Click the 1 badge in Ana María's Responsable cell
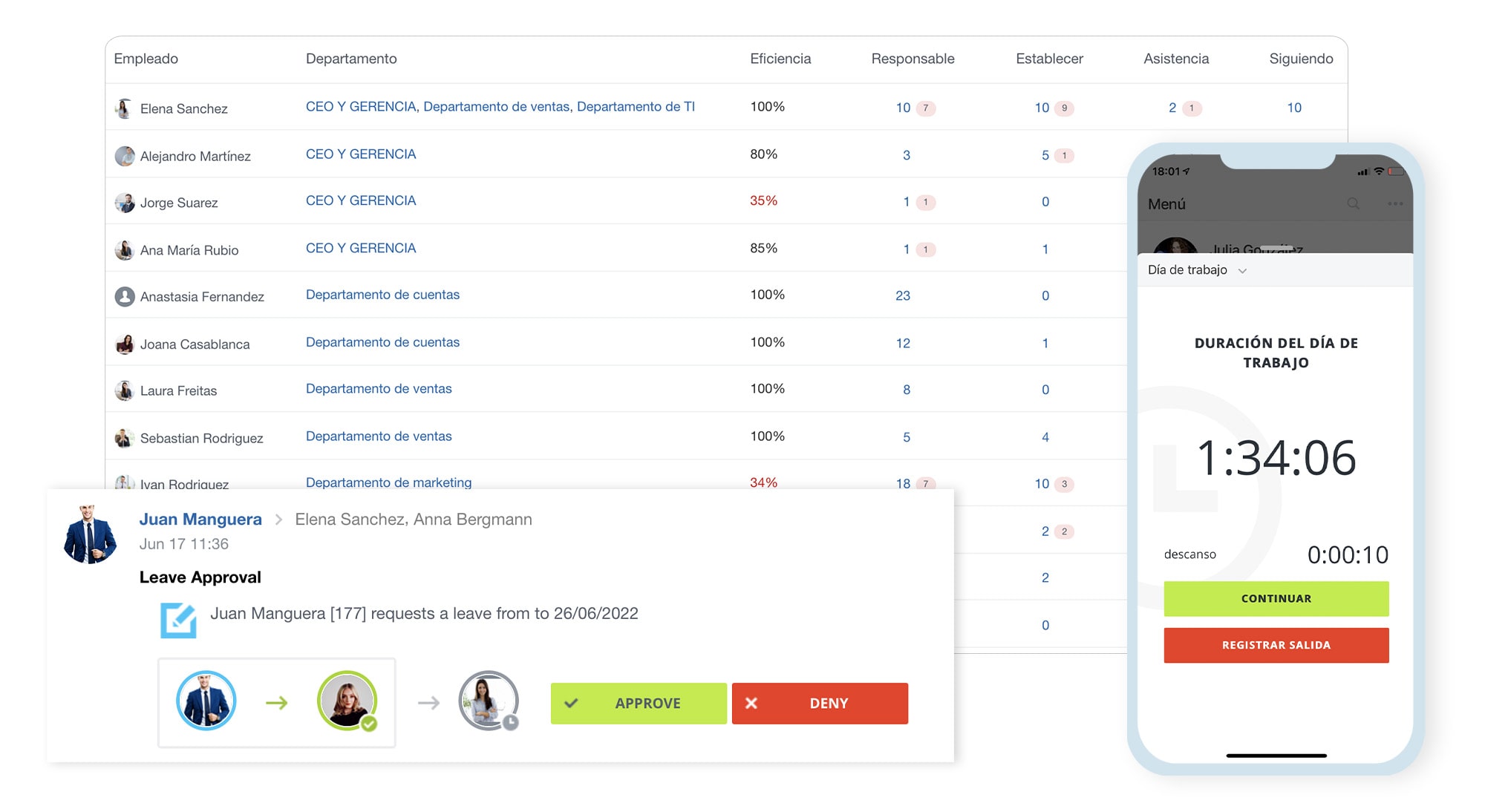The width and height of the screenshot is (1485, 812). (925, 249)
